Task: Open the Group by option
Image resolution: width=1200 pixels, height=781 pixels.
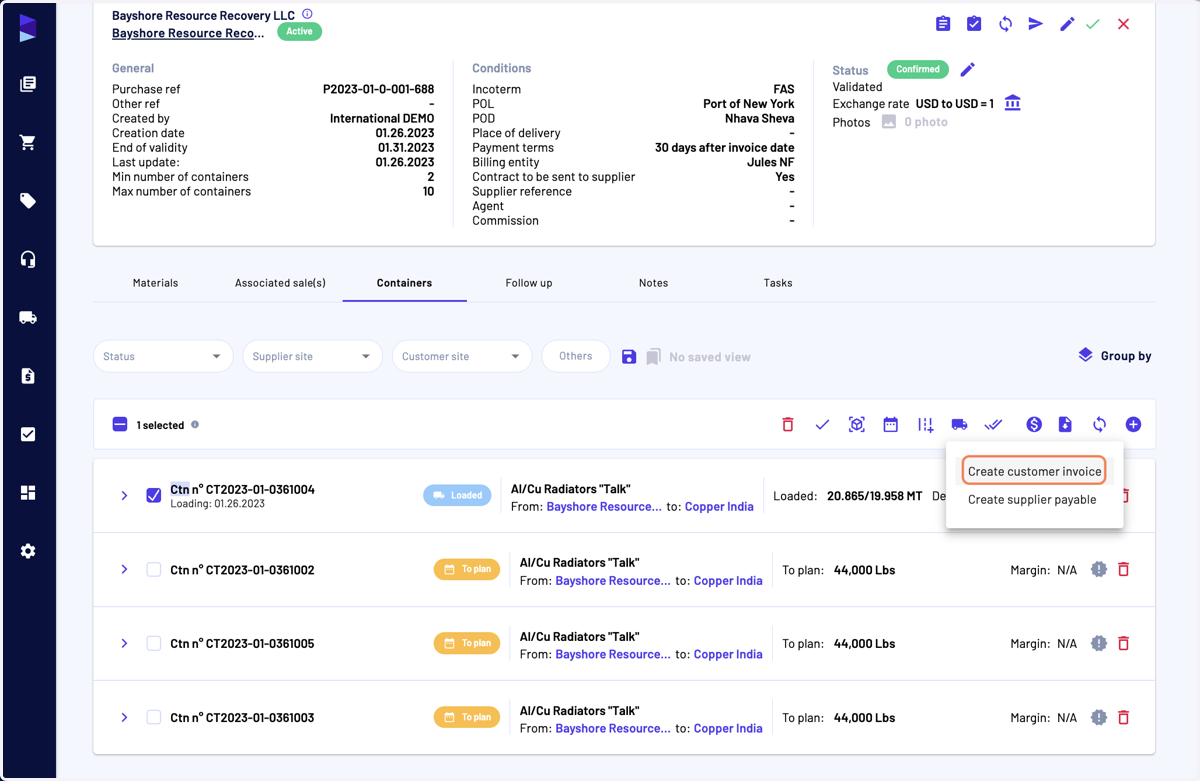Action: click(x=1114, y=356)
